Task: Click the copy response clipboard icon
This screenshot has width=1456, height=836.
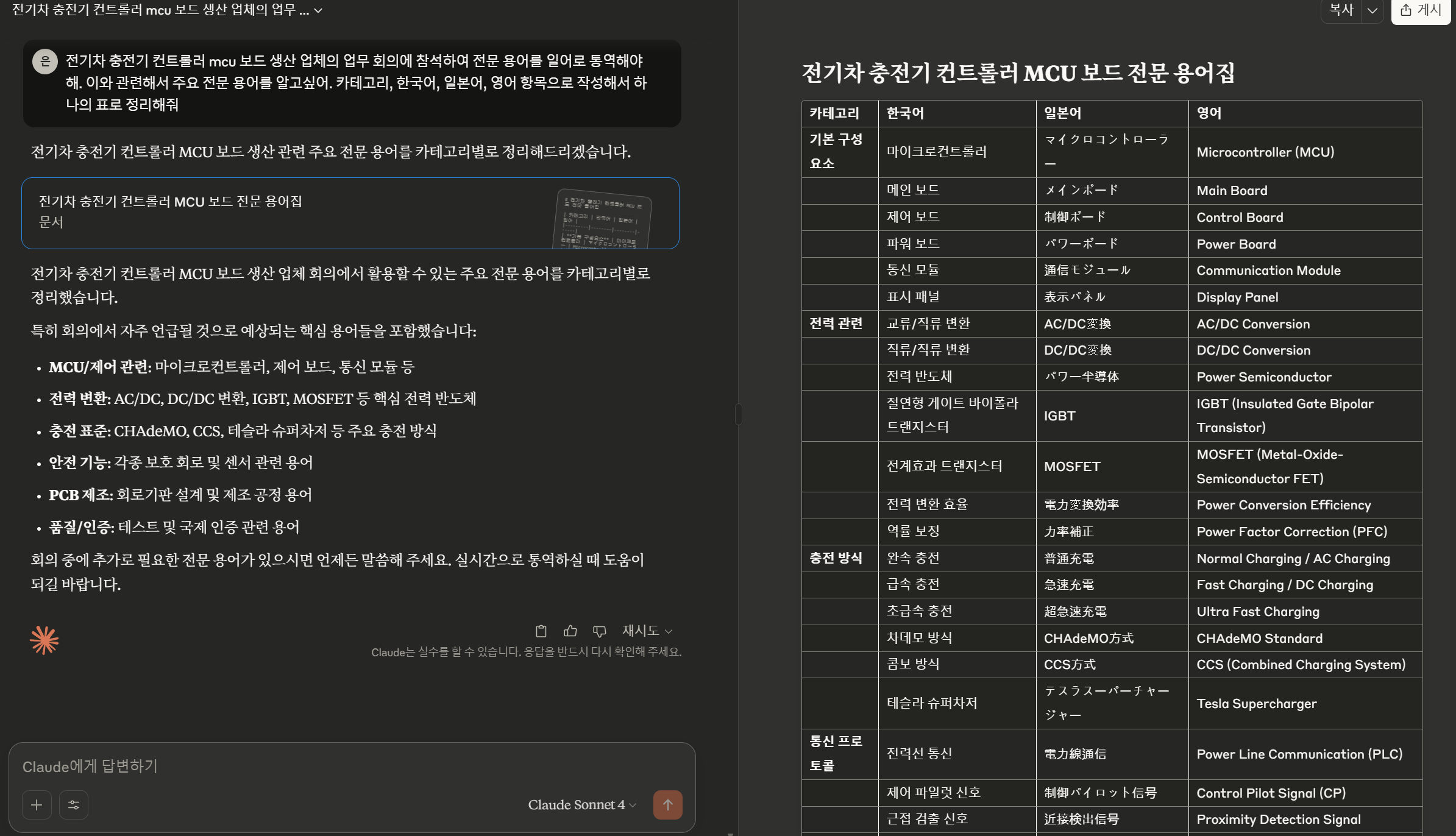Action: click(541, 631)
